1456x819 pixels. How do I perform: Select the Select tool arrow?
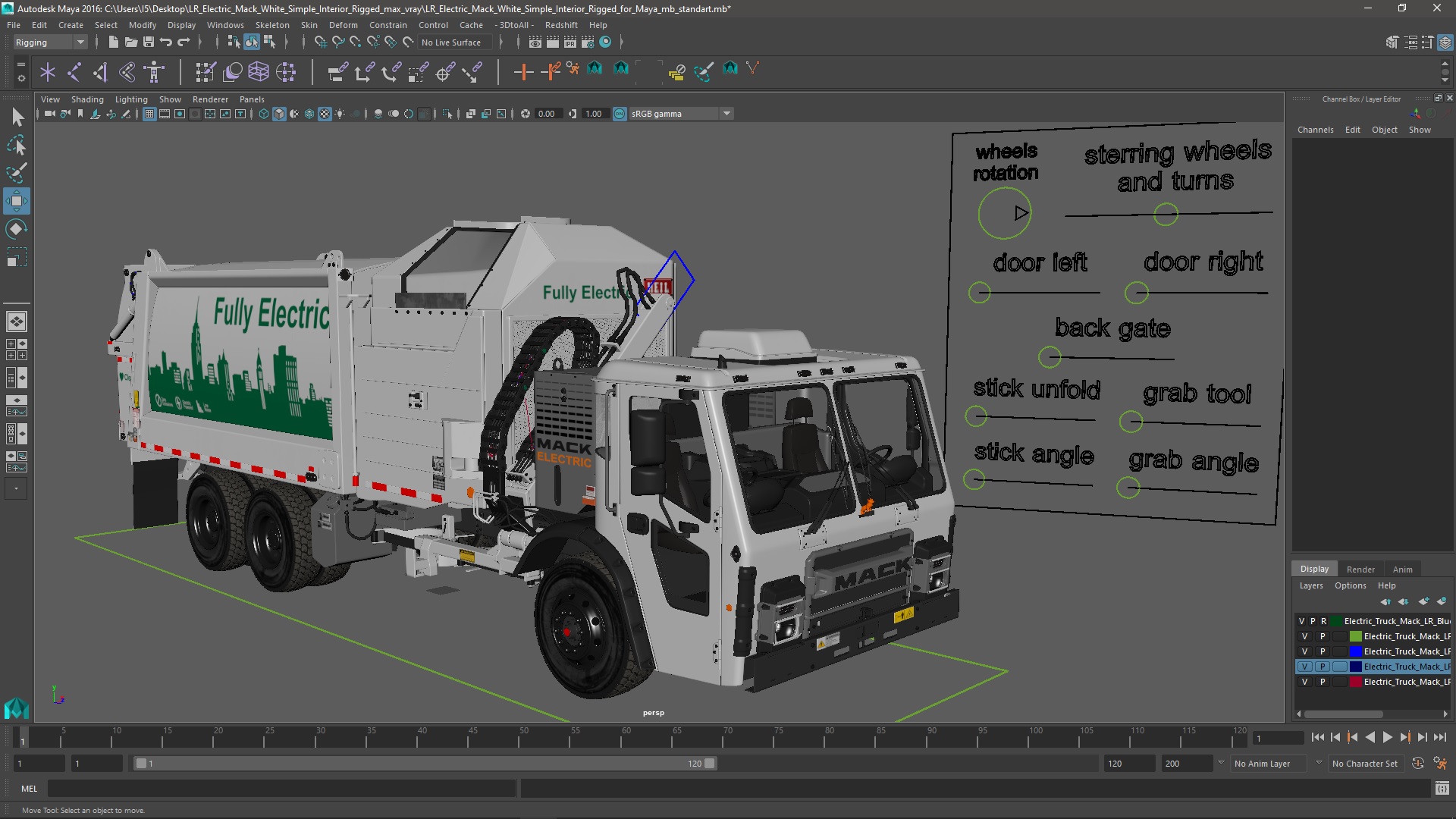[x=17, y=117]
